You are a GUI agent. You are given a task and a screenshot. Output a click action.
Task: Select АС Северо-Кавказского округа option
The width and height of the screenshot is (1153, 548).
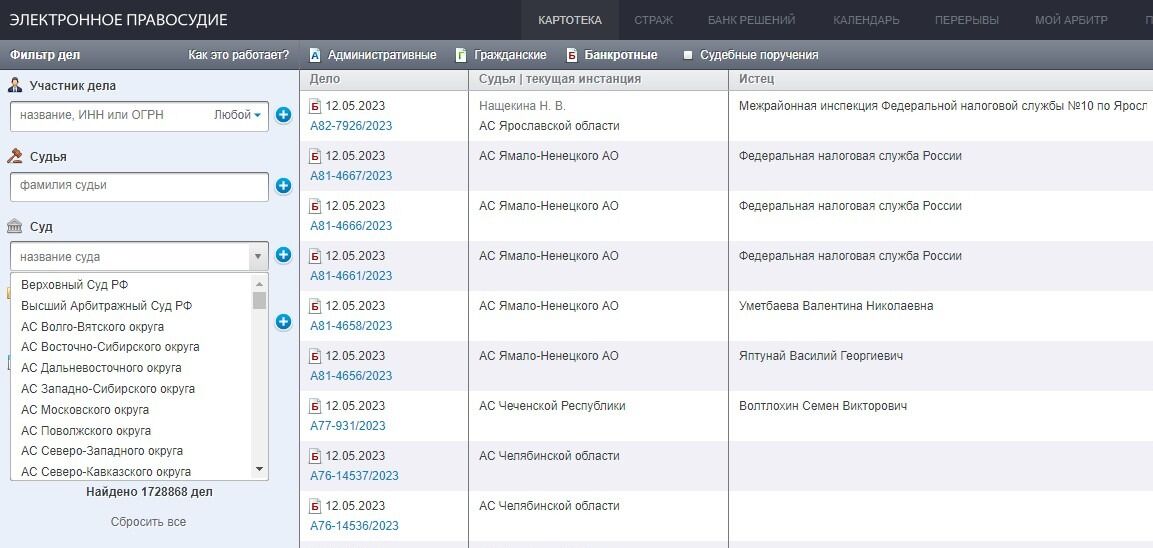[x=106, y=472]
